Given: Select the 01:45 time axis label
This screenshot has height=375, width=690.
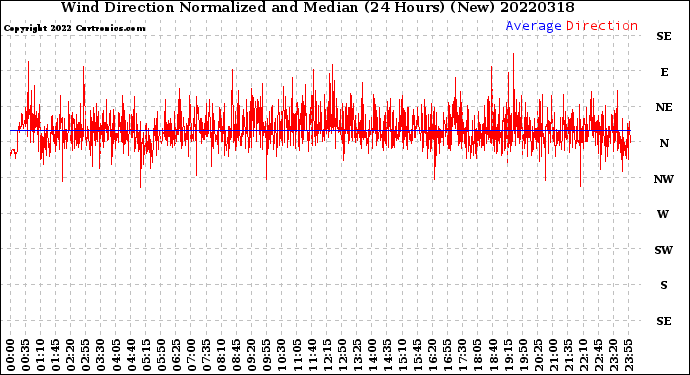Looking at the screenshot, I should [56, 355].
